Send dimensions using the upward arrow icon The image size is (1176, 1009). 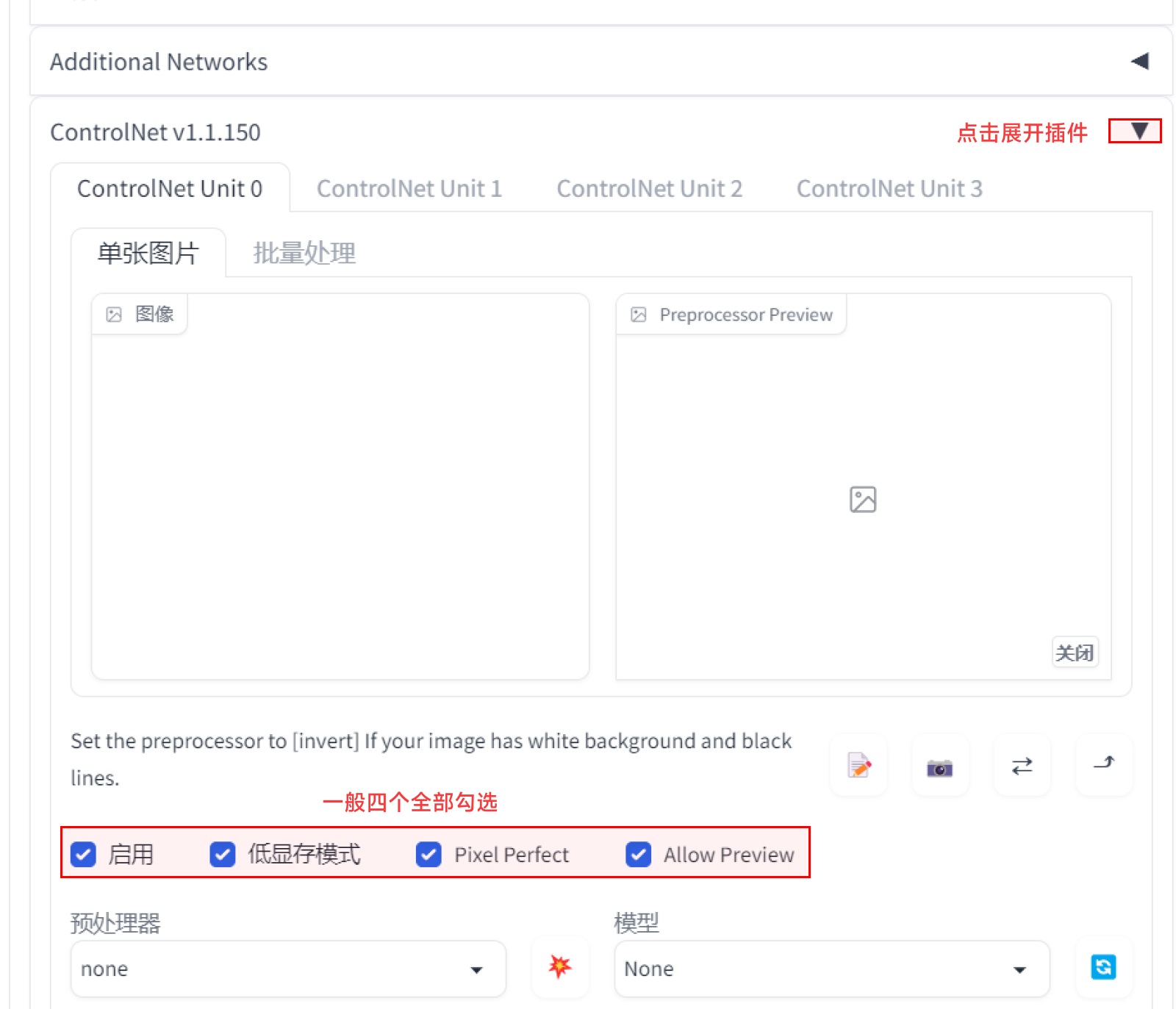(x=1103, y=766)
